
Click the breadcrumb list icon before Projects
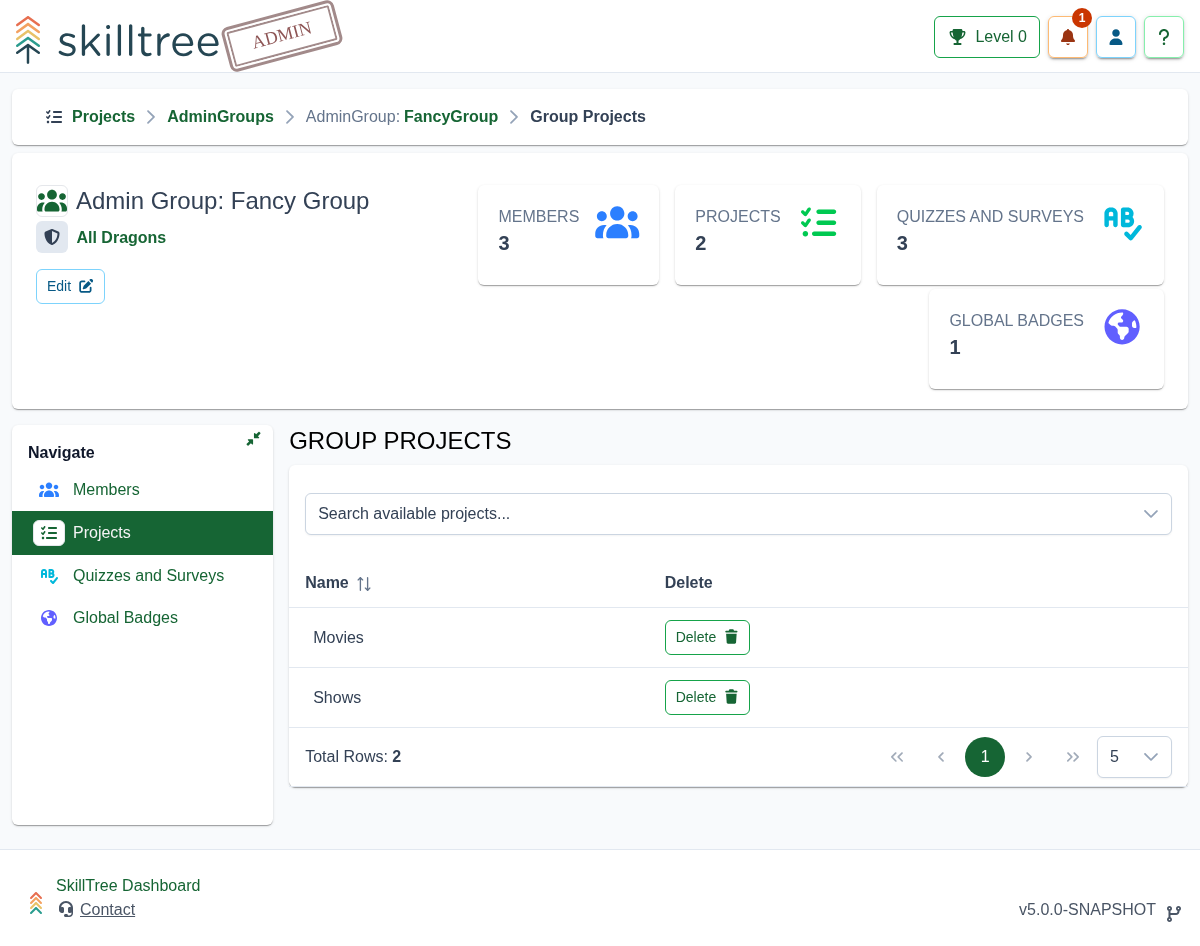54,117
